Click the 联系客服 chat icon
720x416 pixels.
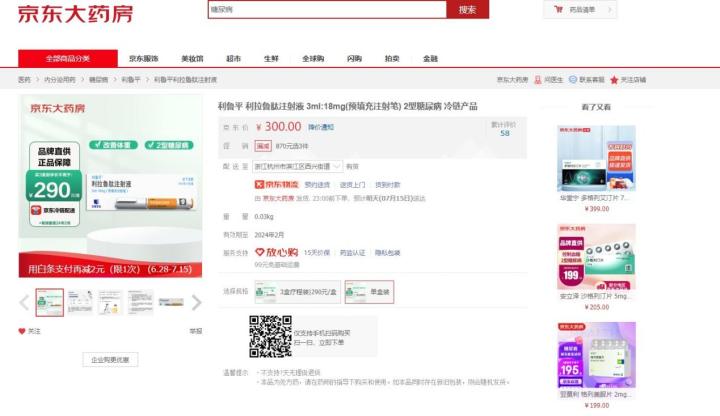573,79
